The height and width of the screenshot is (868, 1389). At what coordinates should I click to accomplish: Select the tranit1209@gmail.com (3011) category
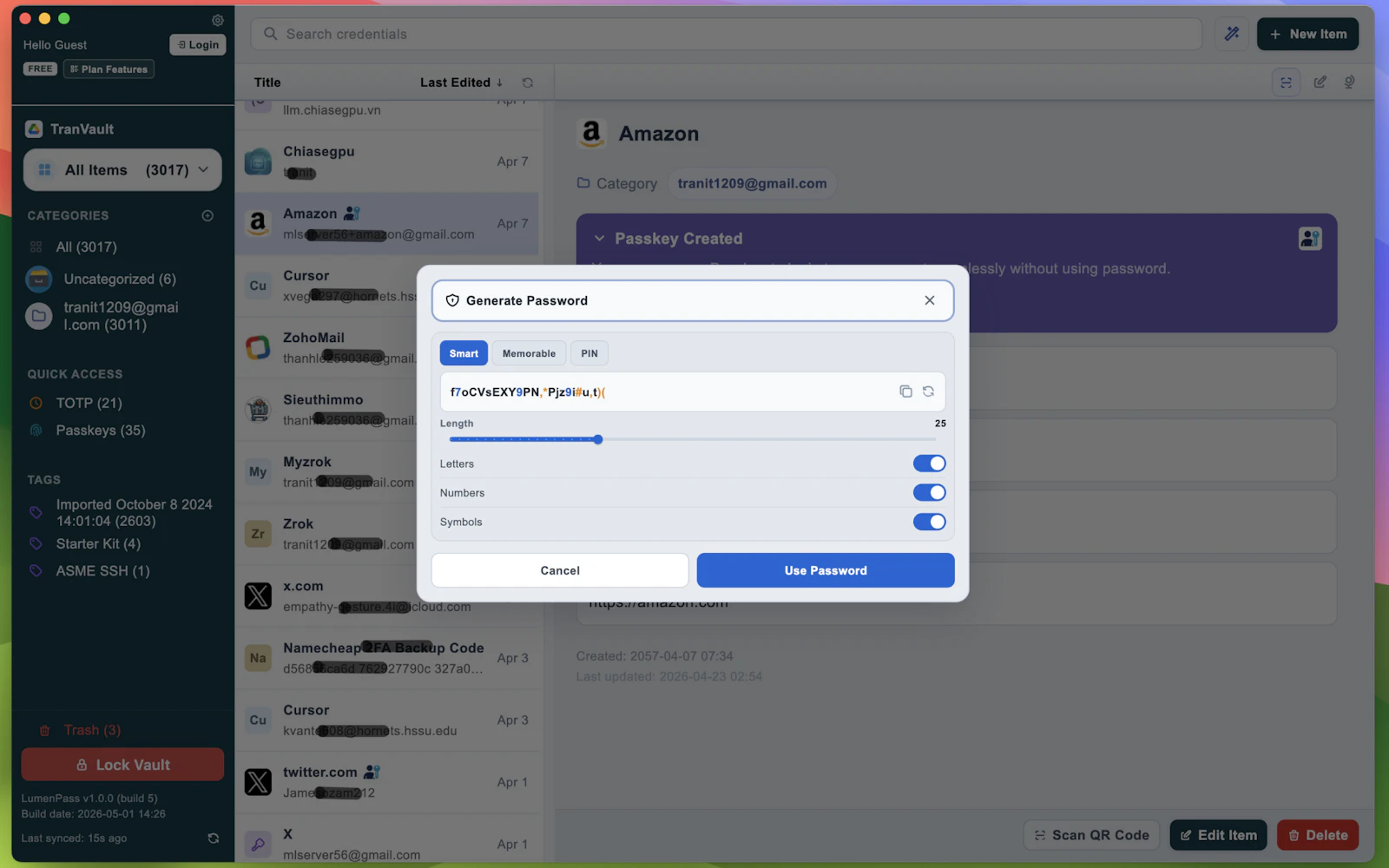121,316
